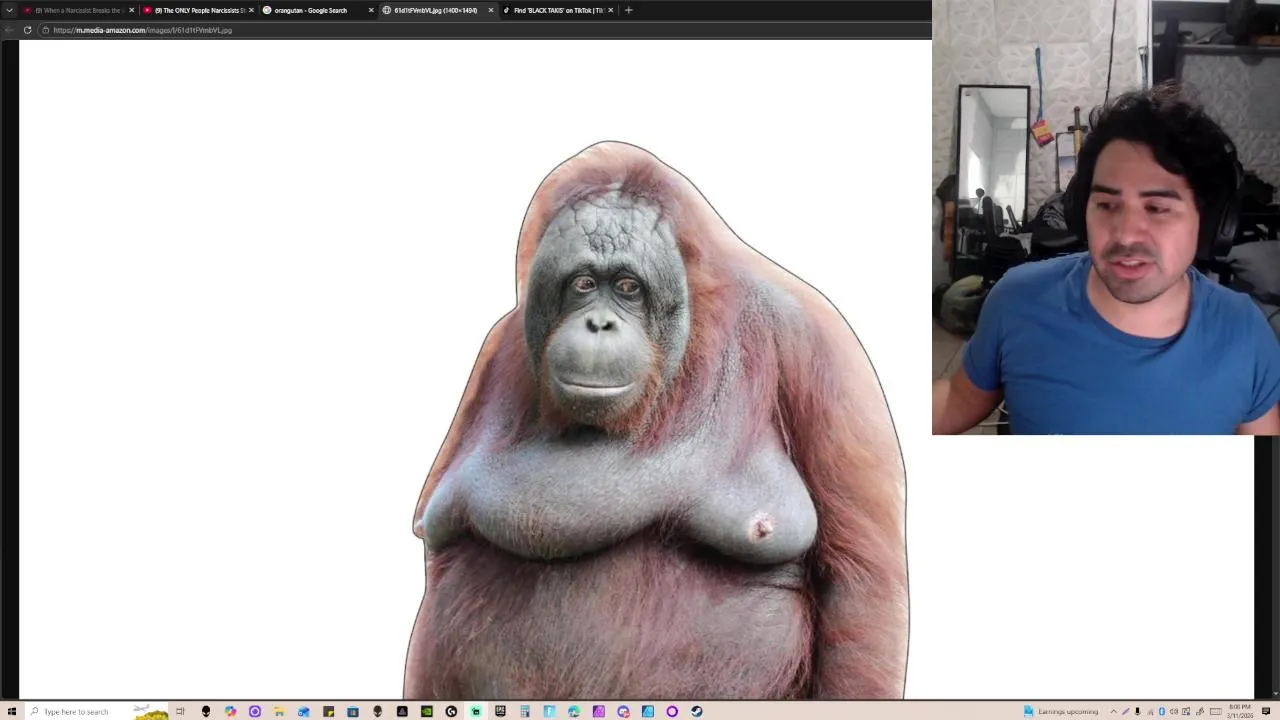
Task: Open the Logitech G HUB taskbar icon
Action: (451, 711)
